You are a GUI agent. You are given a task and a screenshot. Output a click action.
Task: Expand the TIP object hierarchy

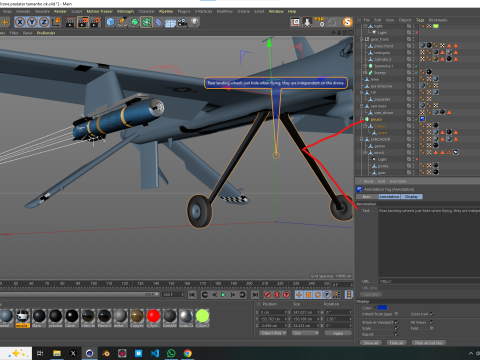coord(361,92)
